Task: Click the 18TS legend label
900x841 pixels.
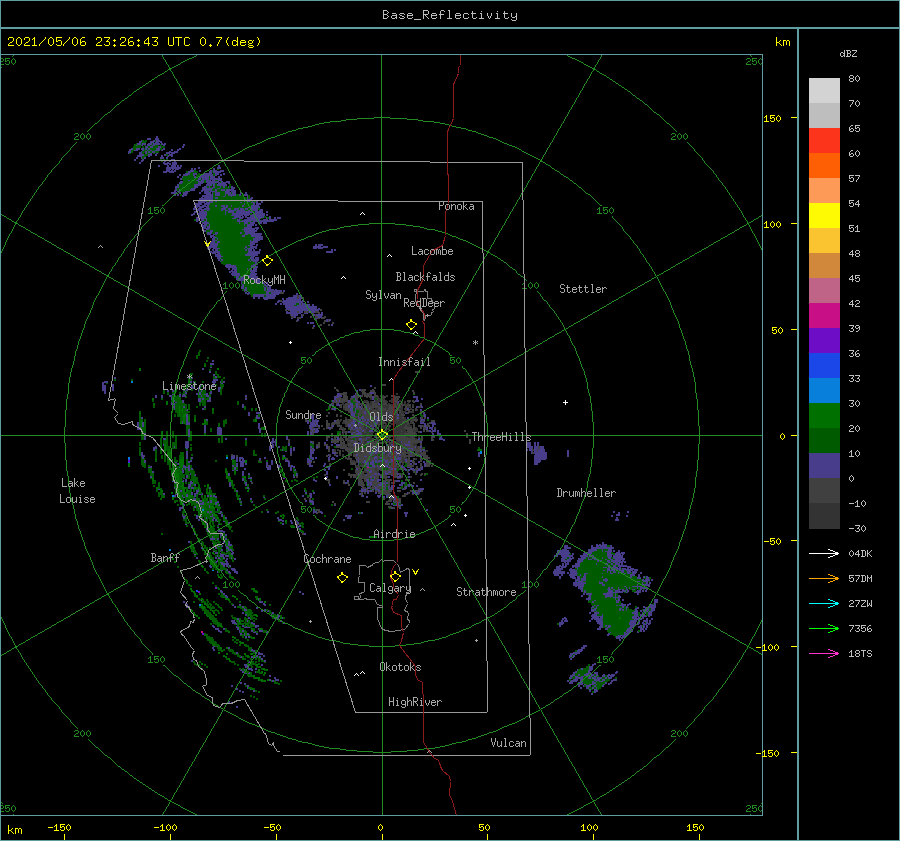Action: [x=860, y=654]
